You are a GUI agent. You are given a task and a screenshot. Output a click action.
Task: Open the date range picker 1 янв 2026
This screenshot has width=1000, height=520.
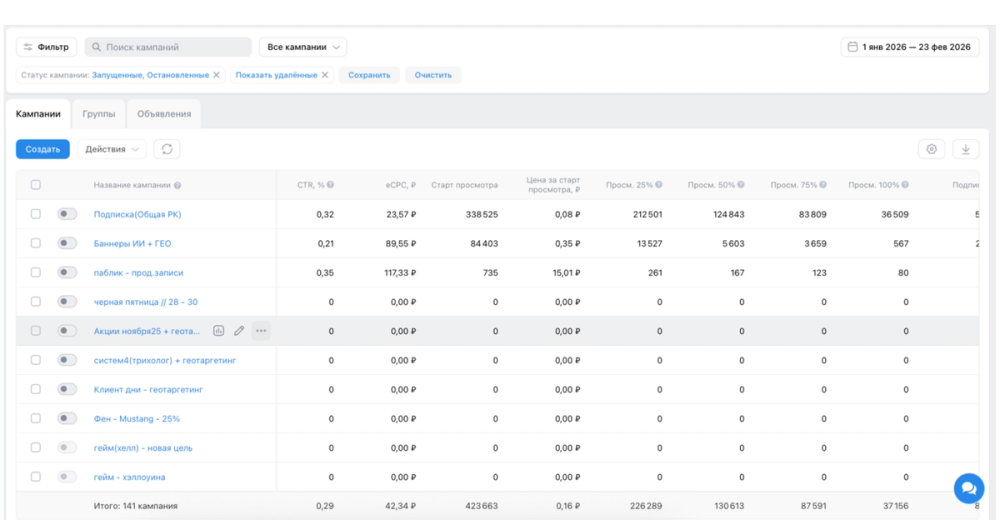tap(909, 47)
